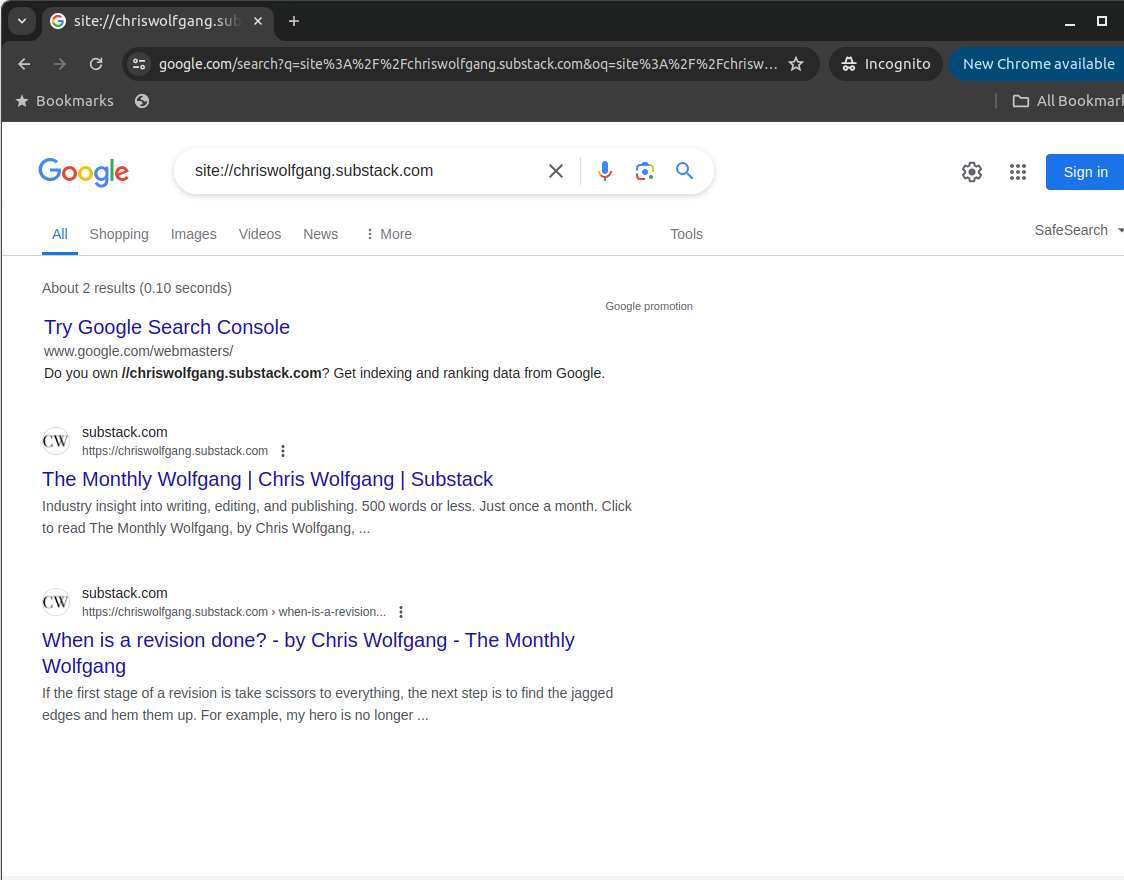Click inside the search input field
1124x880 pixels.
[360, 171]
